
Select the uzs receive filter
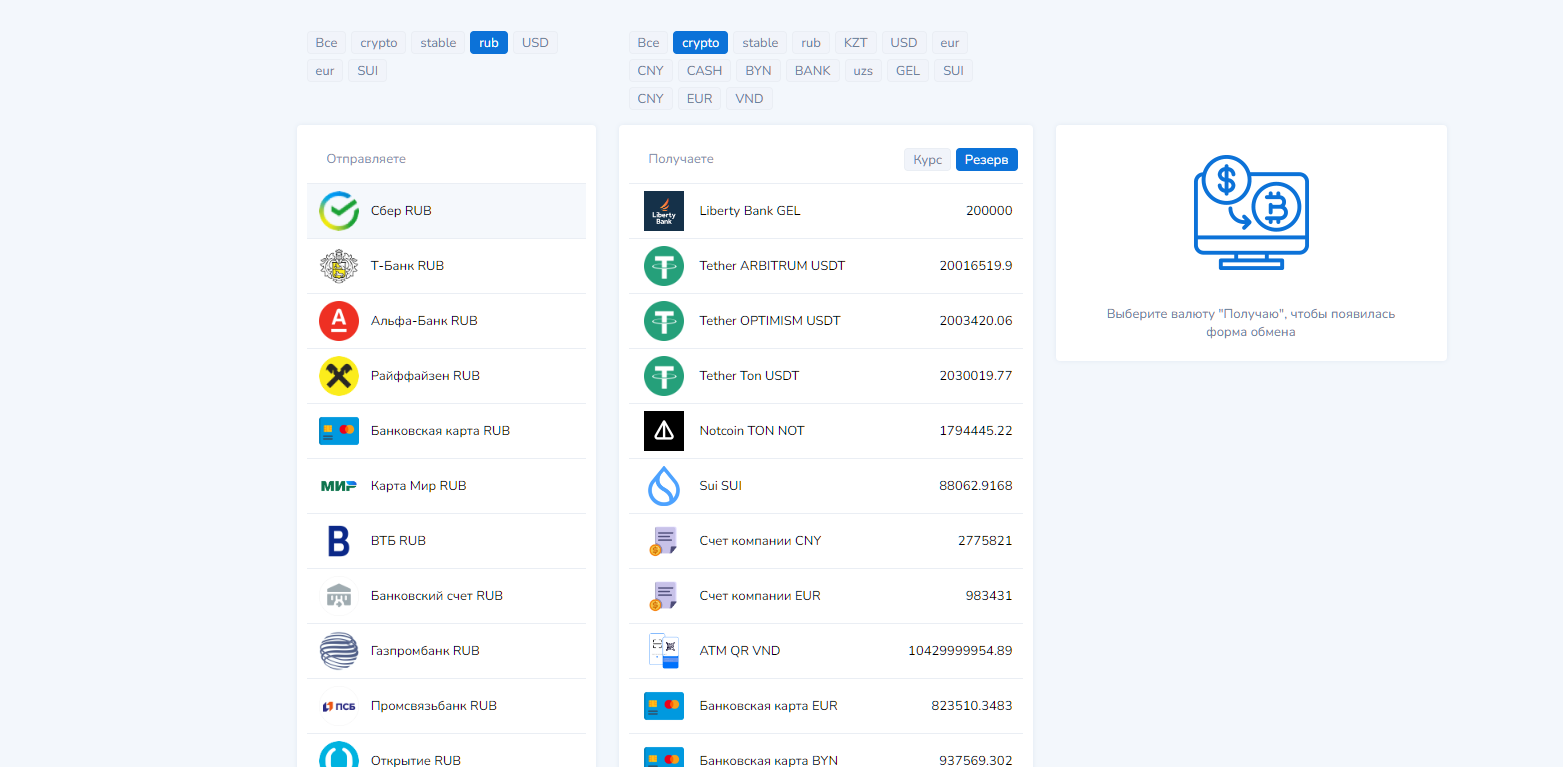pyautogui.click(x=862, y=70)
